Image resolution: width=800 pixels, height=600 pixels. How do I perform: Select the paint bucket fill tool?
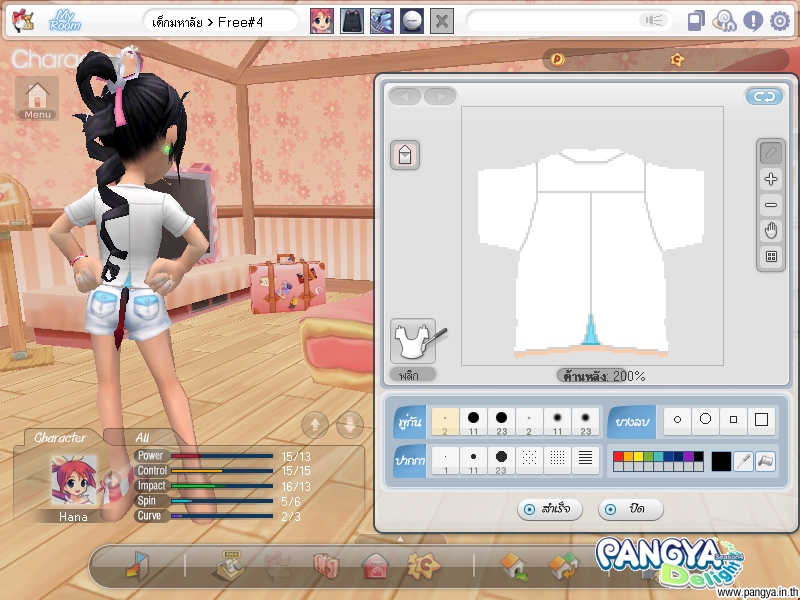[x=765, y=461]
